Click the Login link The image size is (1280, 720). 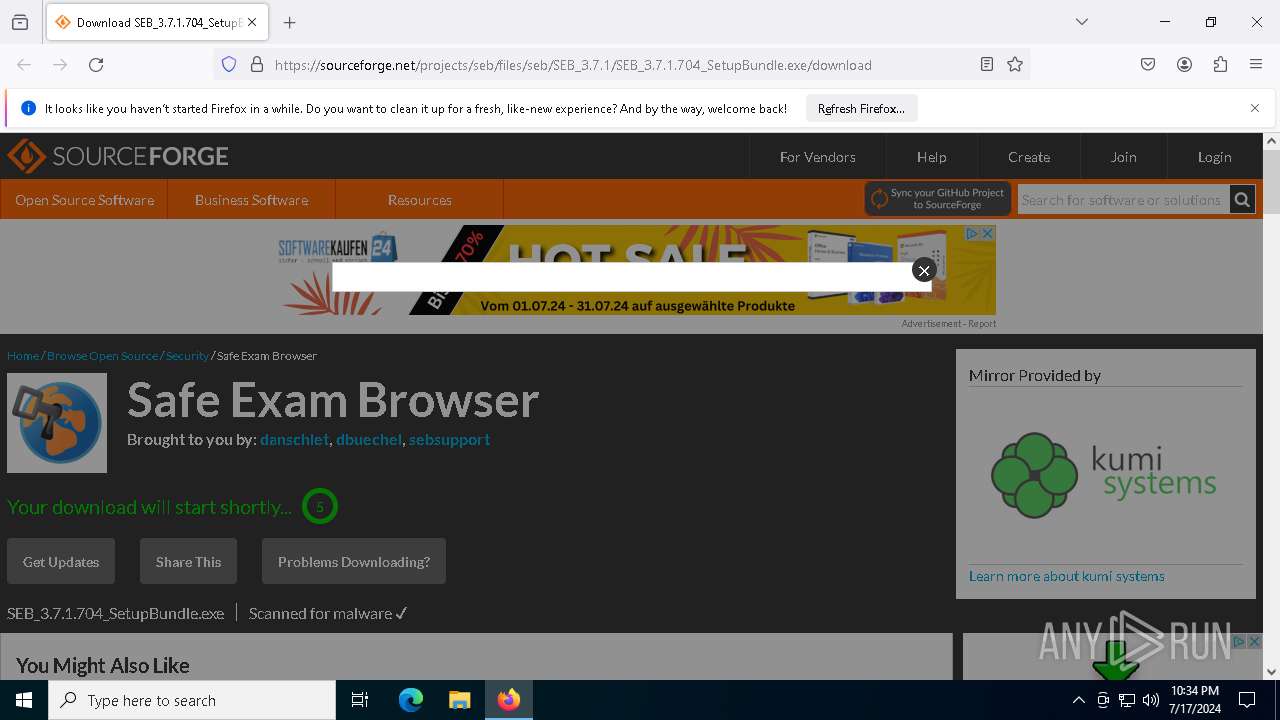point(1214,157)
